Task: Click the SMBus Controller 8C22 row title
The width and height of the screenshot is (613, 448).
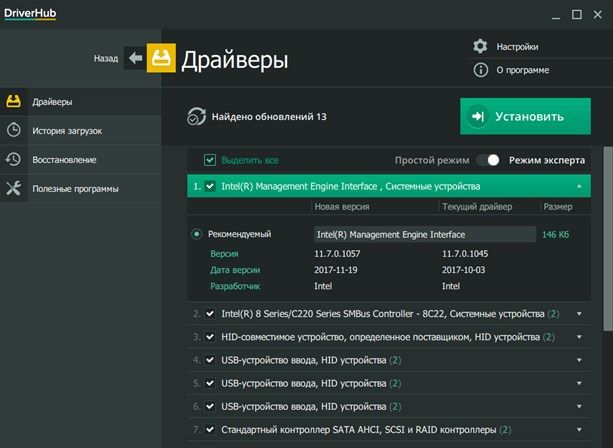Action: [383, 314]
